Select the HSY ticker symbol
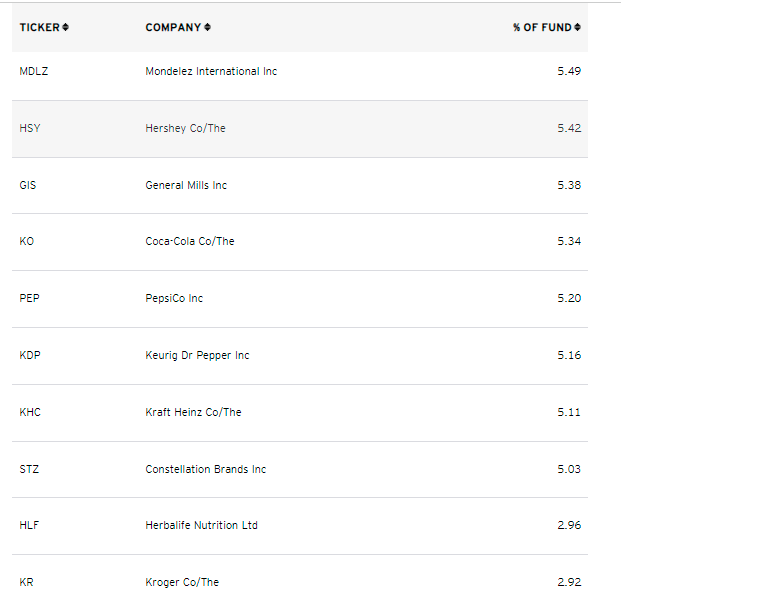The image size is (780, 599). (30, 128)
